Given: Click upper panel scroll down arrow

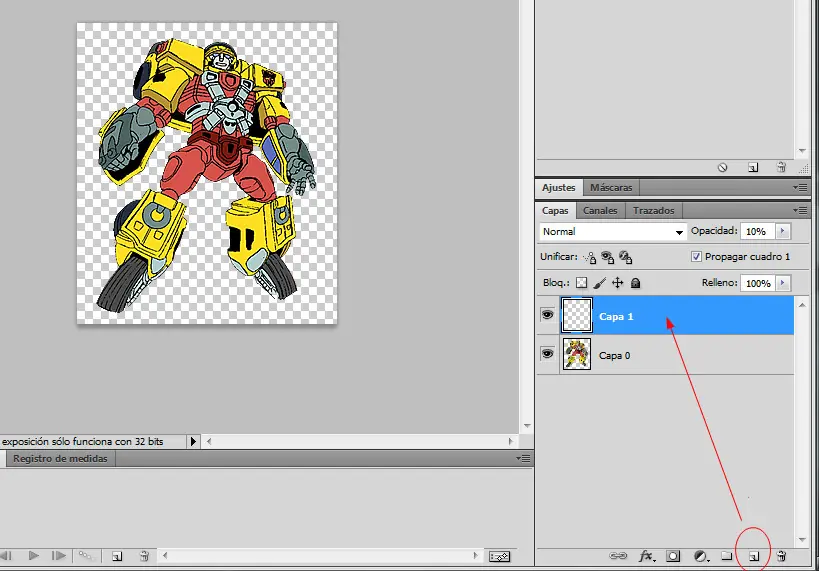Looking at the screenshot, I should click(802, 151).
